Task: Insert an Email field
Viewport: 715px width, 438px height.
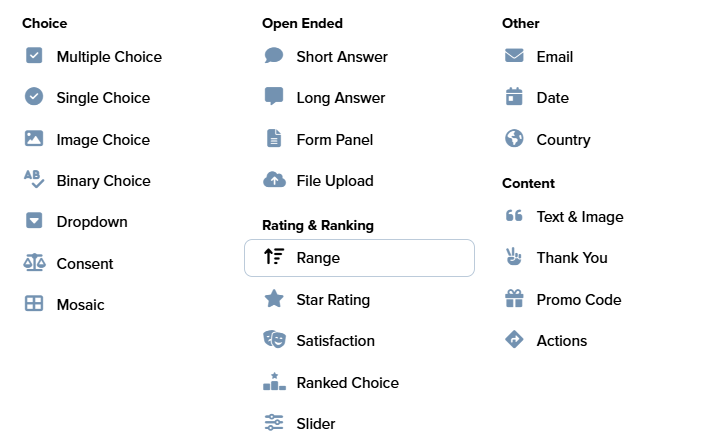Action: click(554, 57)
